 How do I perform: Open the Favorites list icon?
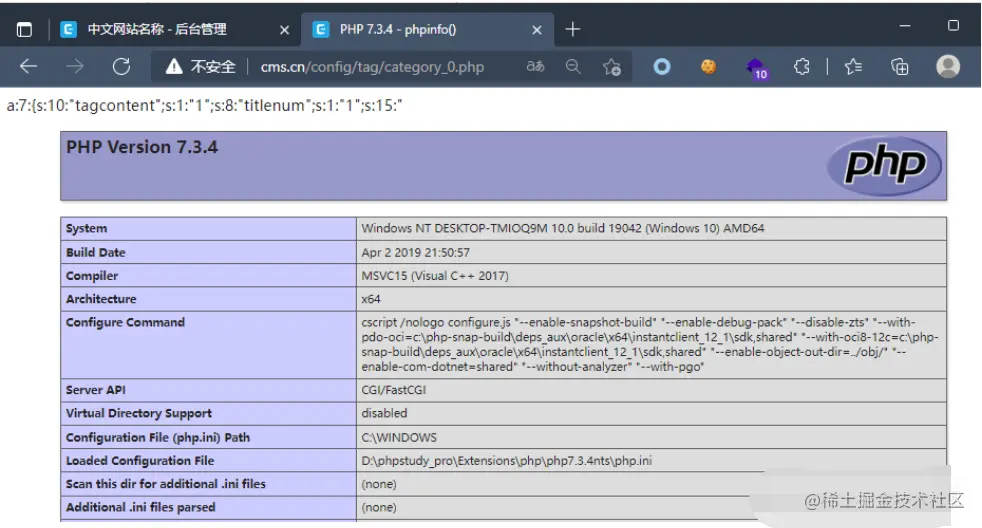pos(853,66)
